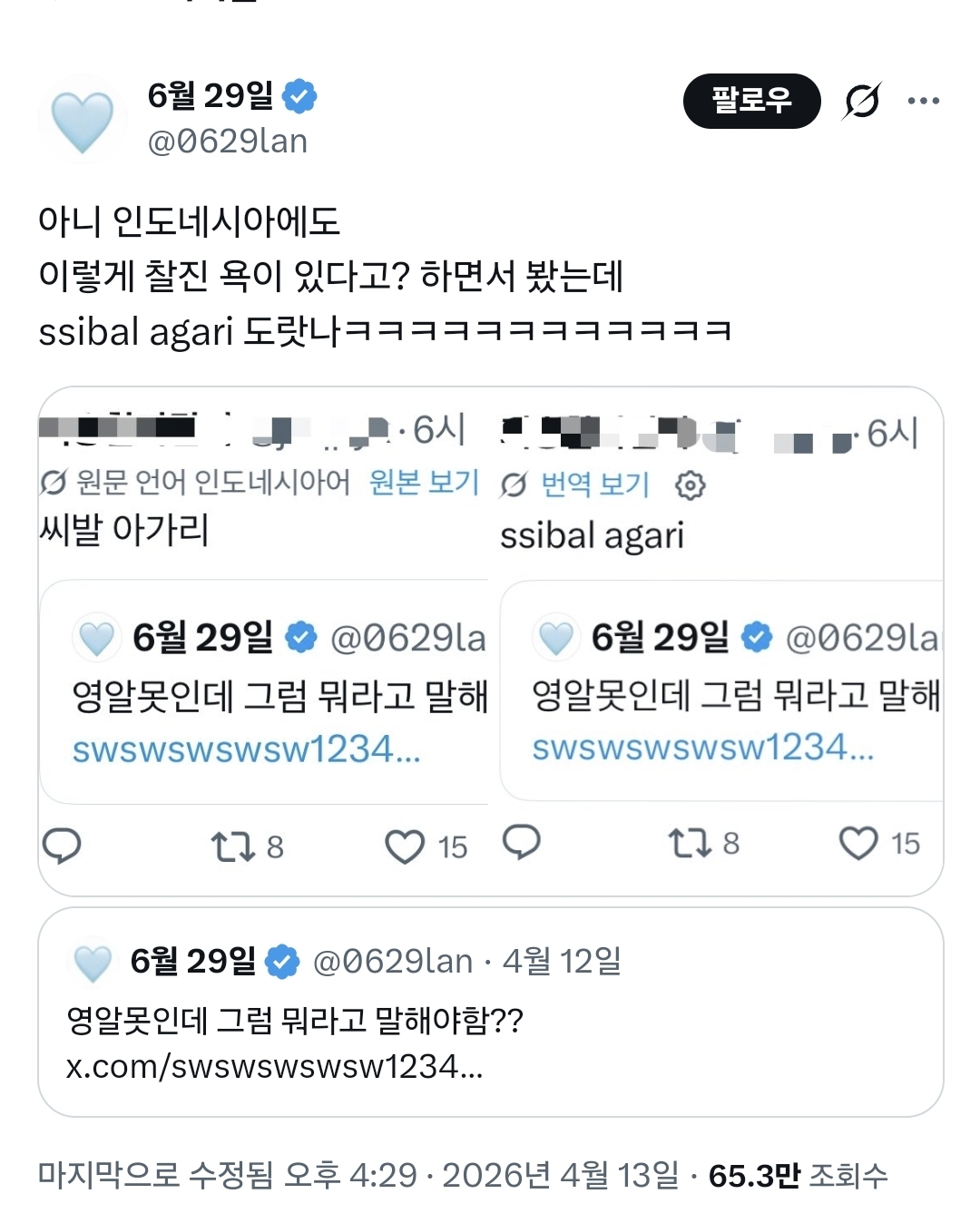The height and width of the screenshot is (1223, 980).
Task: Tap the 팔로우 follow button
Action: (751, 101)
